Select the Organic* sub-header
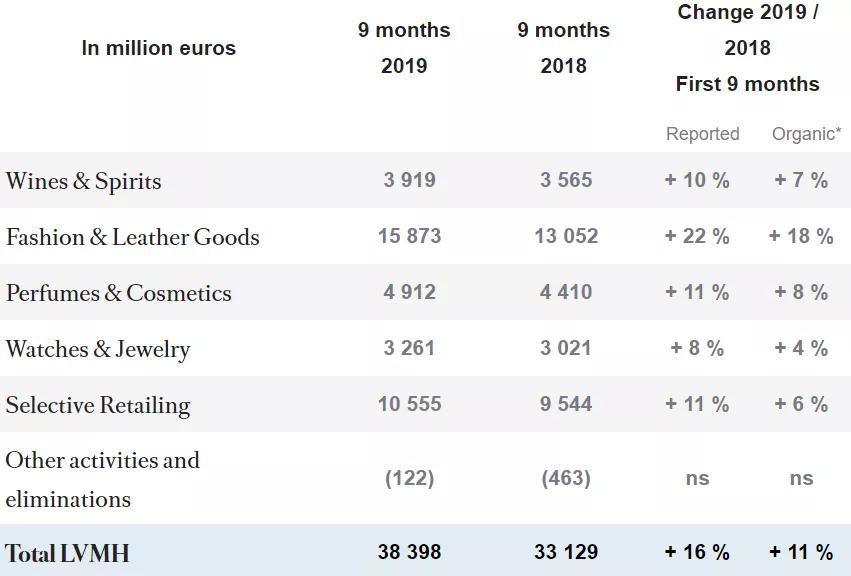Screen dimensions: 851x576 805,134
